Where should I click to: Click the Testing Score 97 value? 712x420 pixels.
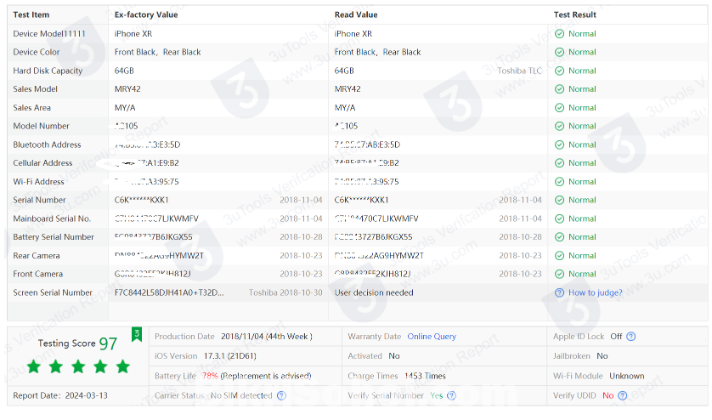(108, 344)
